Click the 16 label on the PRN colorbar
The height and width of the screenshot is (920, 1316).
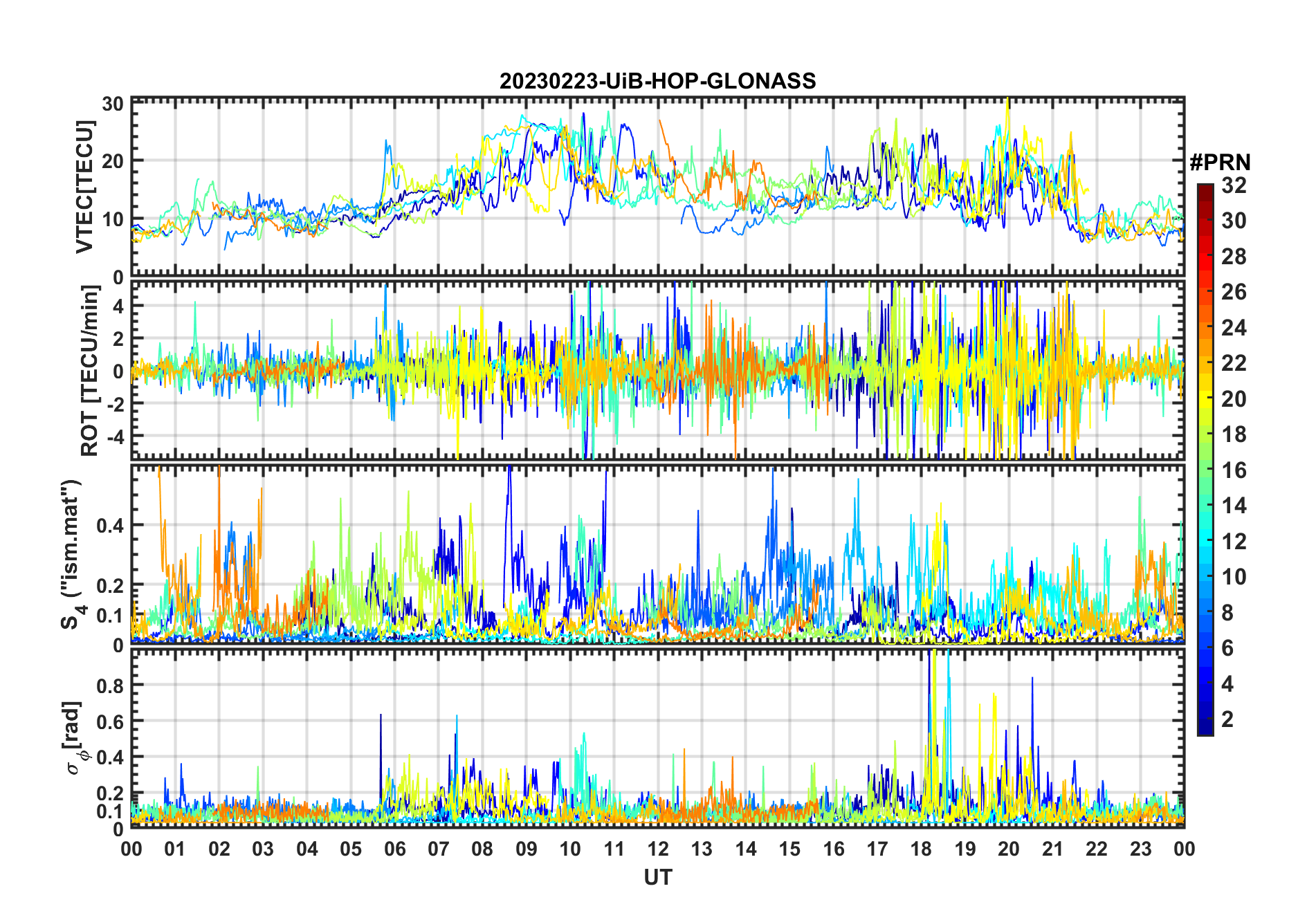pyautogui.click(x=1234, y=470)
